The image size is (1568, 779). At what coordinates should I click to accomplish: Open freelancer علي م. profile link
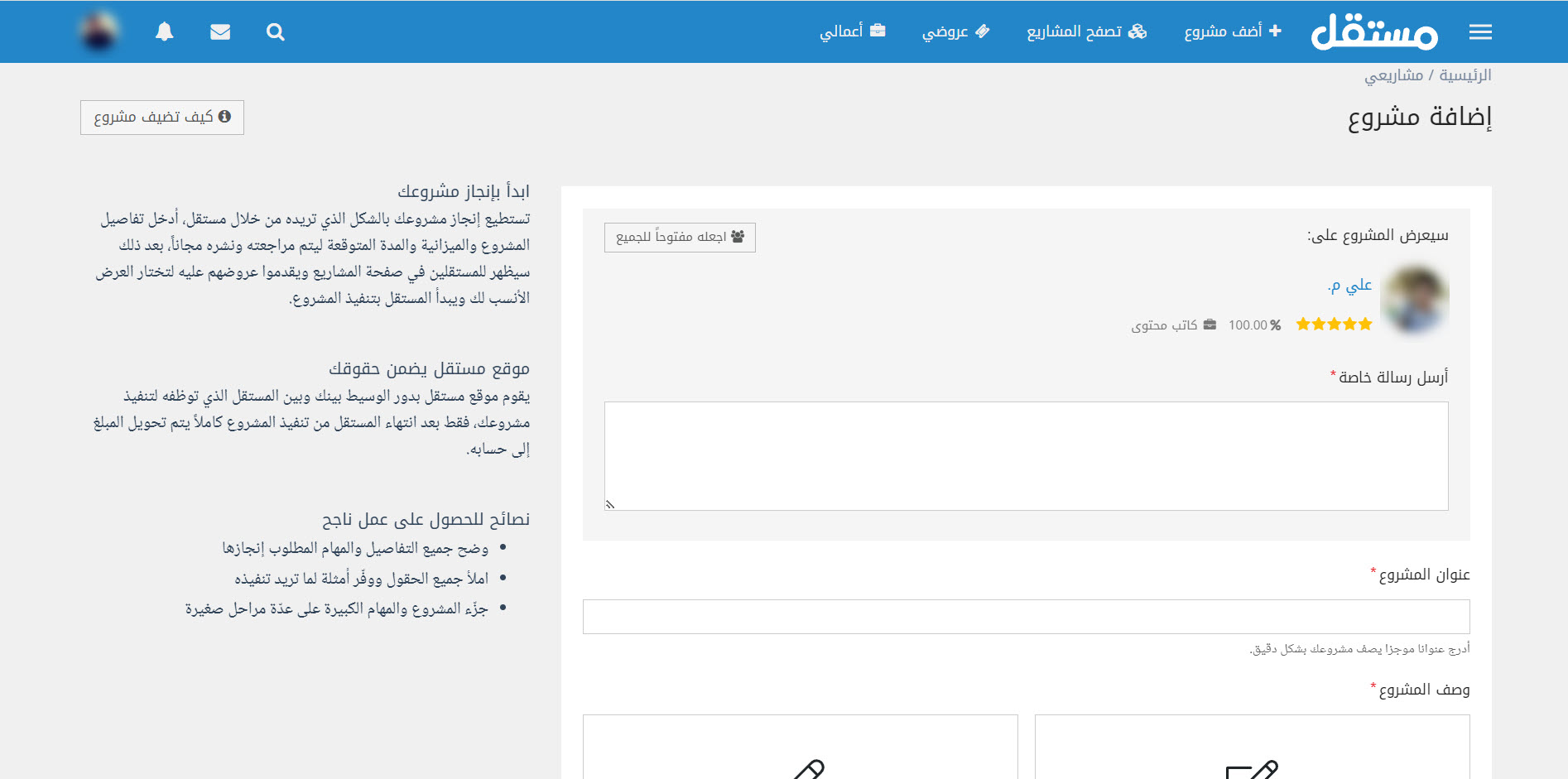tap(1350, 286)
